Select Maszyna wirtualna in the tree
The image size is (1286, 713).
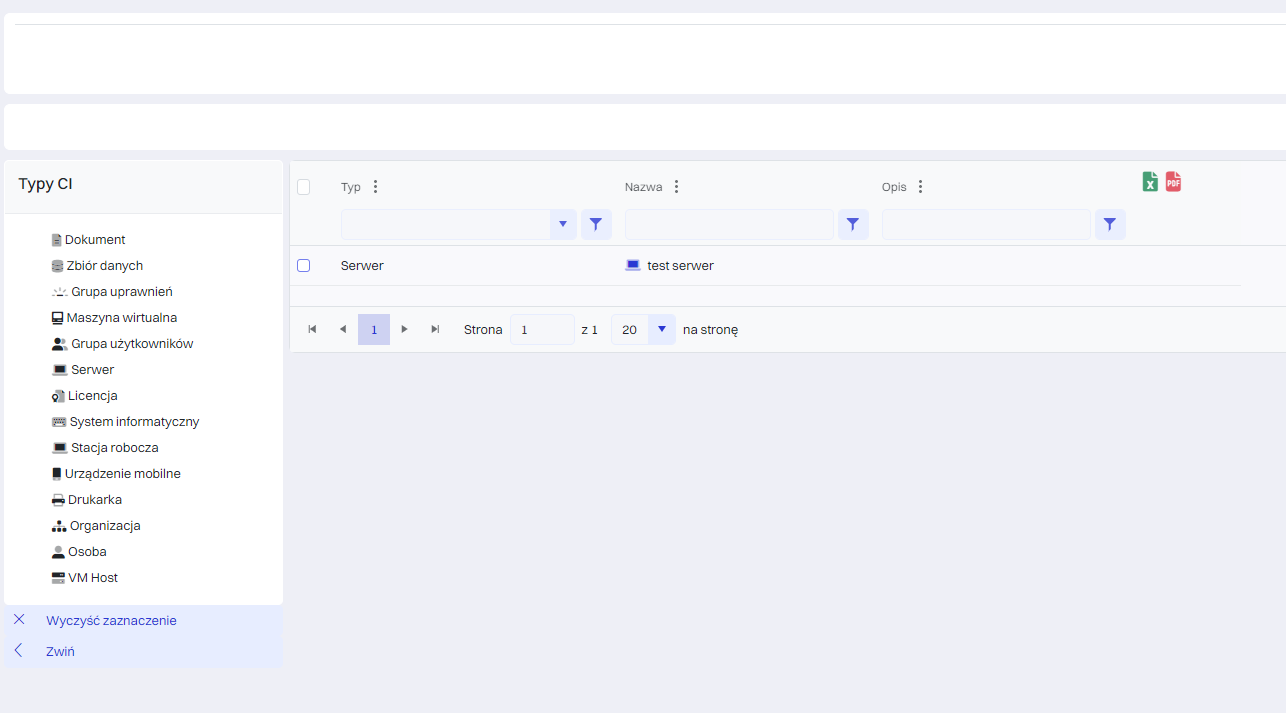pyautogui.click(x=121, y=318)
